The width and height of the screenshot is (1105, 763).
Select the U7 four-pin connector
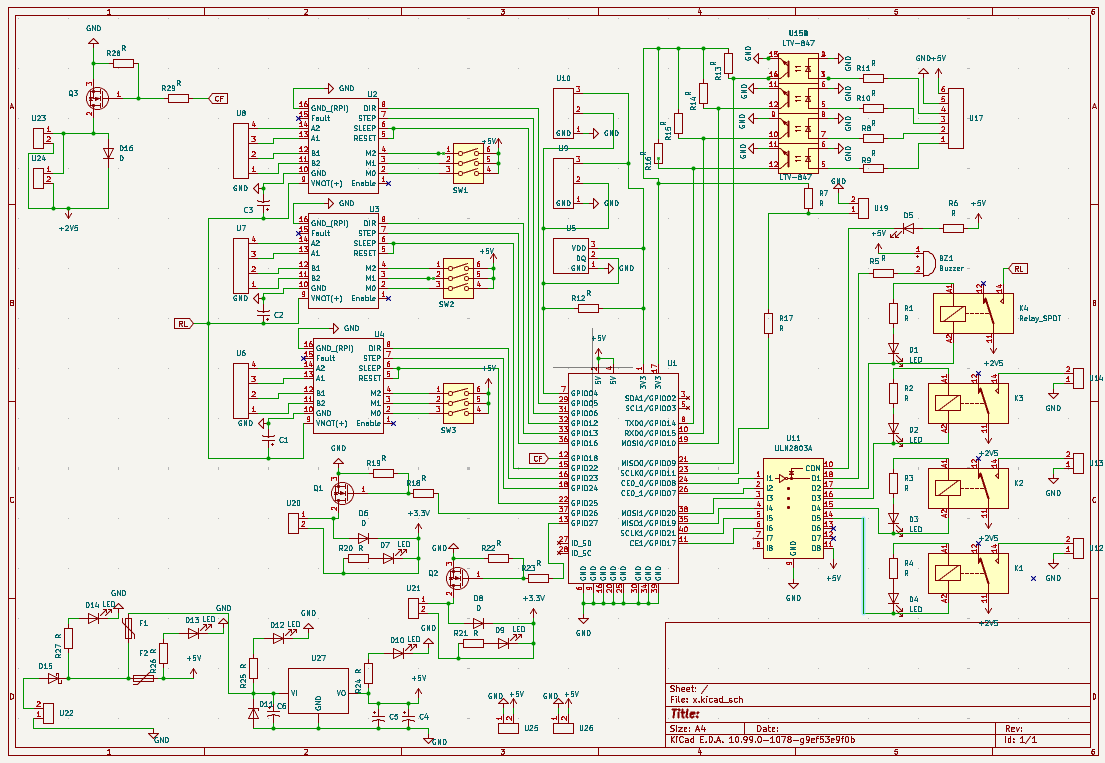(241, 265)
